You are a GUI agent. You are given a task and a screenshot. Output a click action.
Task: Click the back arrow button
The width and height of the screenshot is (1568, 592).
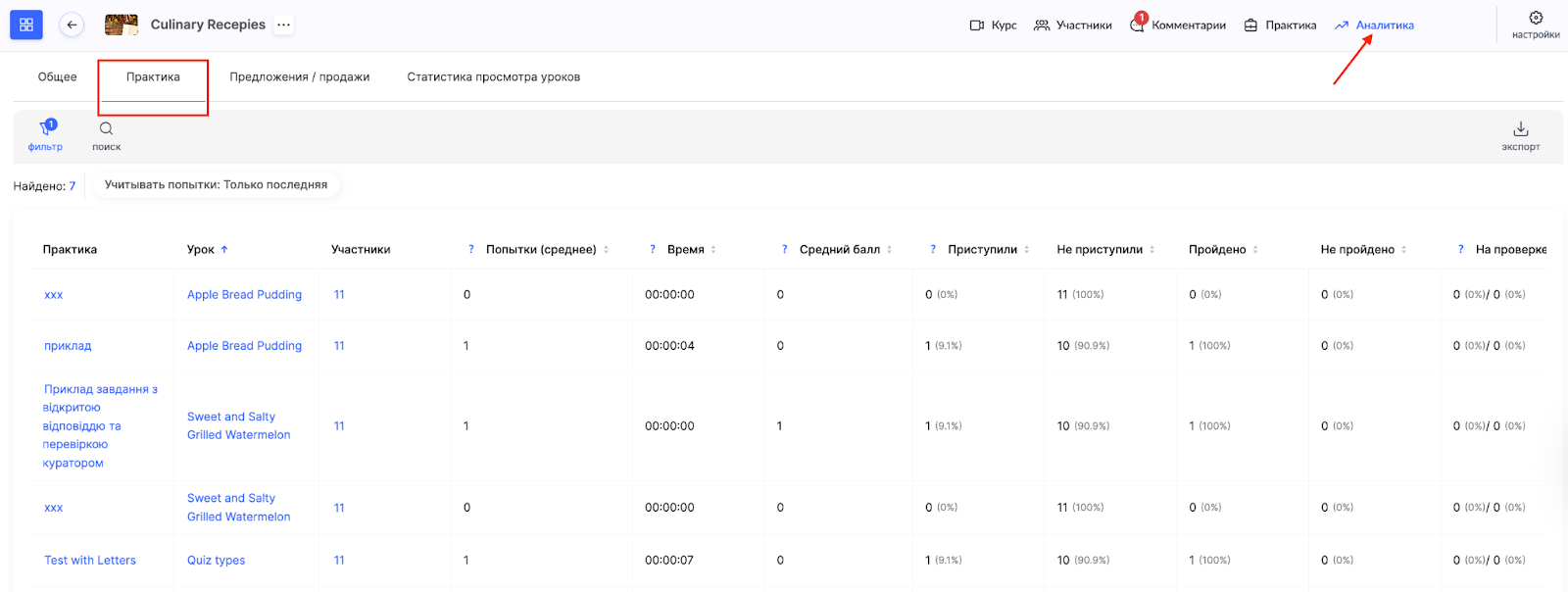(x=72, y=25)
